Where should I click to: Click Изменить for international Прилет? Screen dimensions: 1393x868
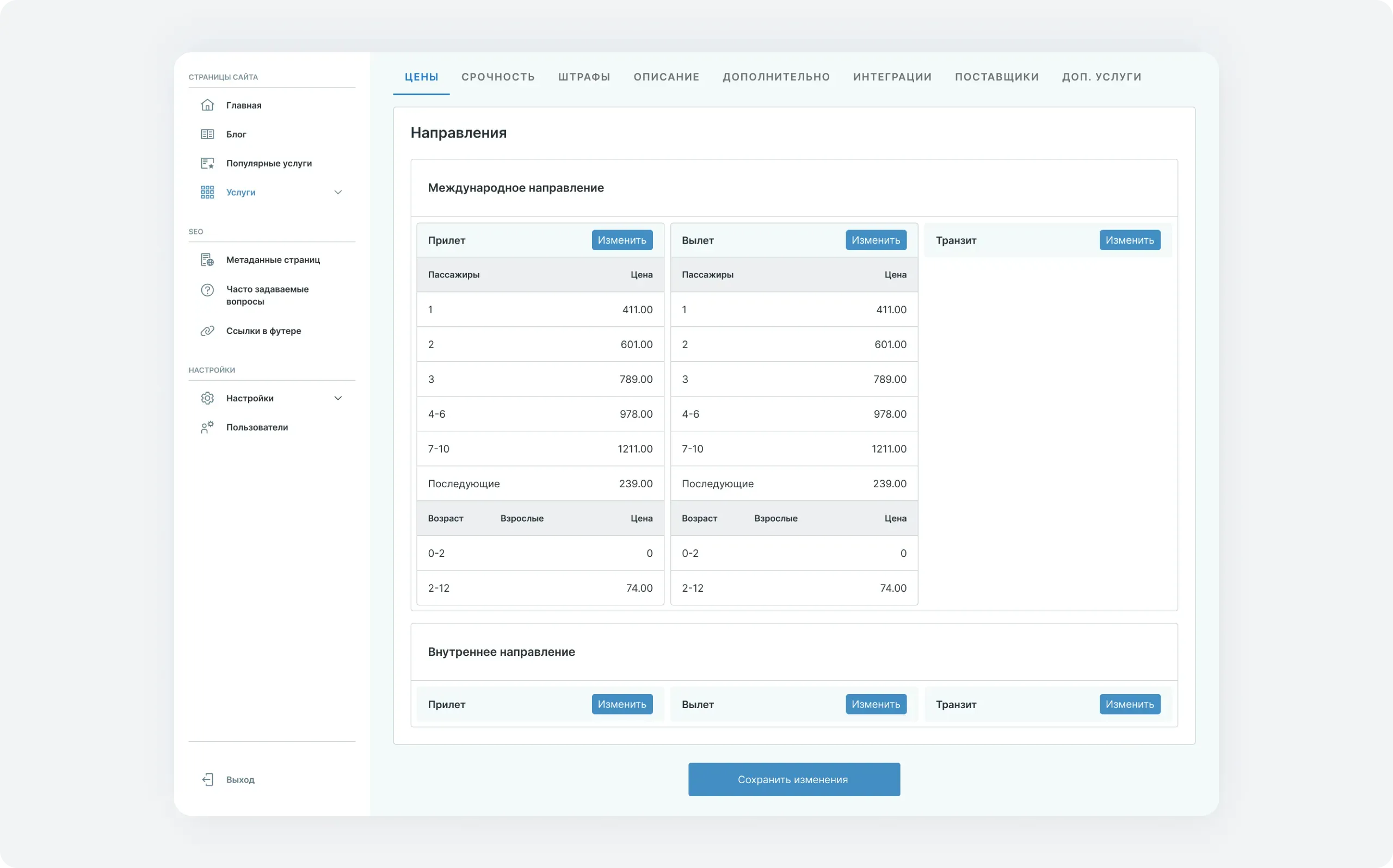pyautogui.click(x=622, y=240)
